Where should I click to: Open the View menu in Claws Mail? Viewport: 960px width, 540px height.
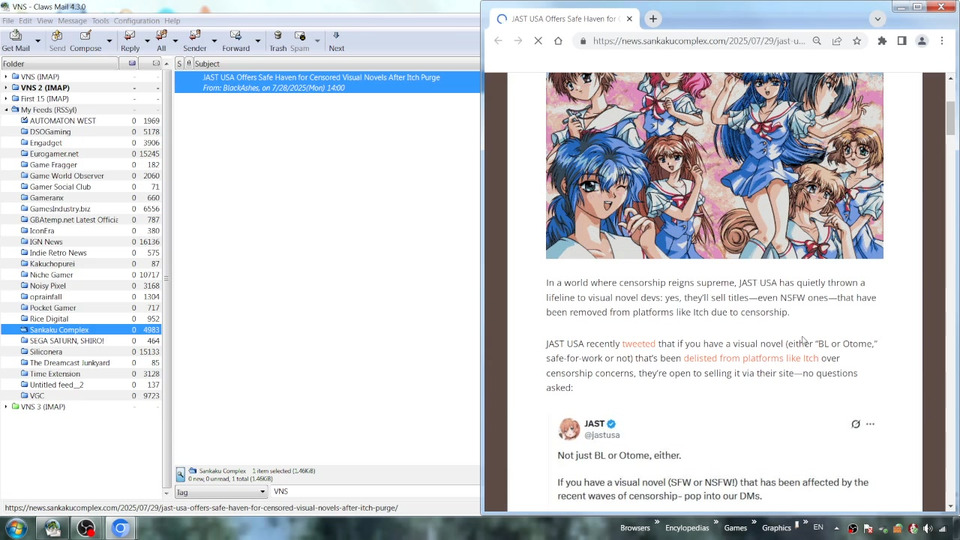point(45,21)
